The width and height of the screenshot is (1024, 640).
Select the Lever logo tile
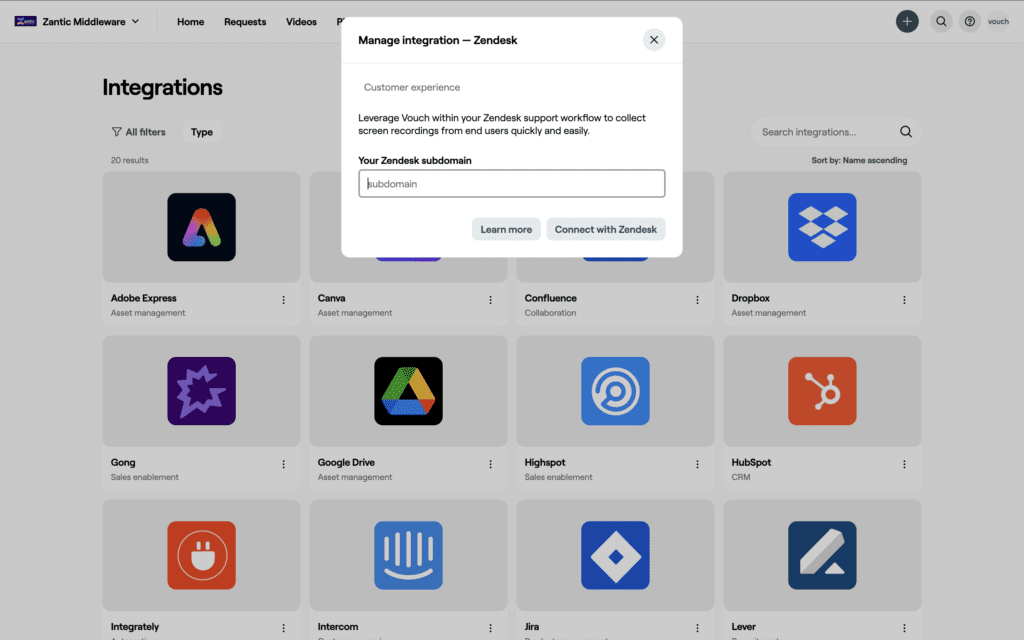(822, 555)
